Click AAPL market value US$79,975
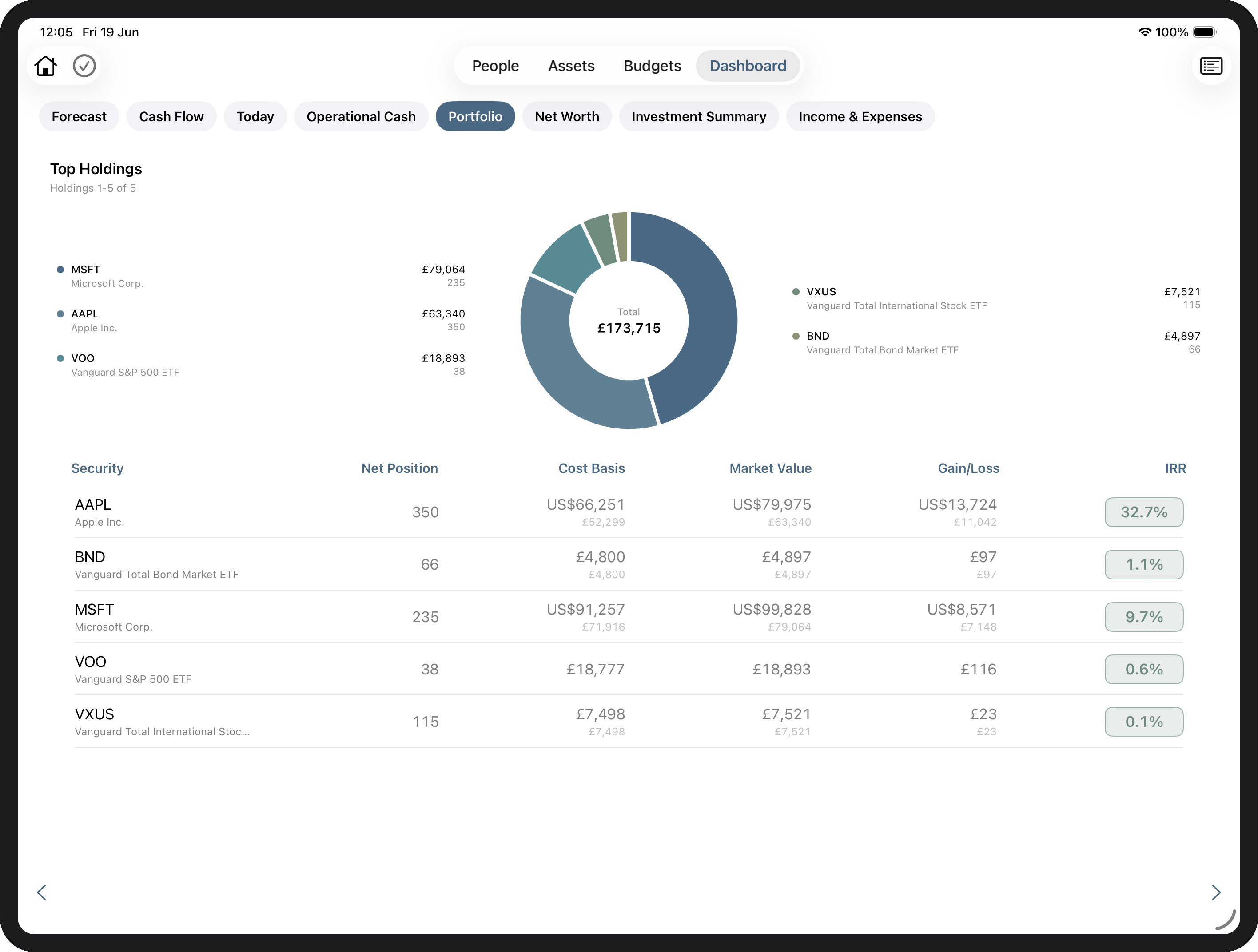Screen dimensions: 1258x952 coord(772,505)
